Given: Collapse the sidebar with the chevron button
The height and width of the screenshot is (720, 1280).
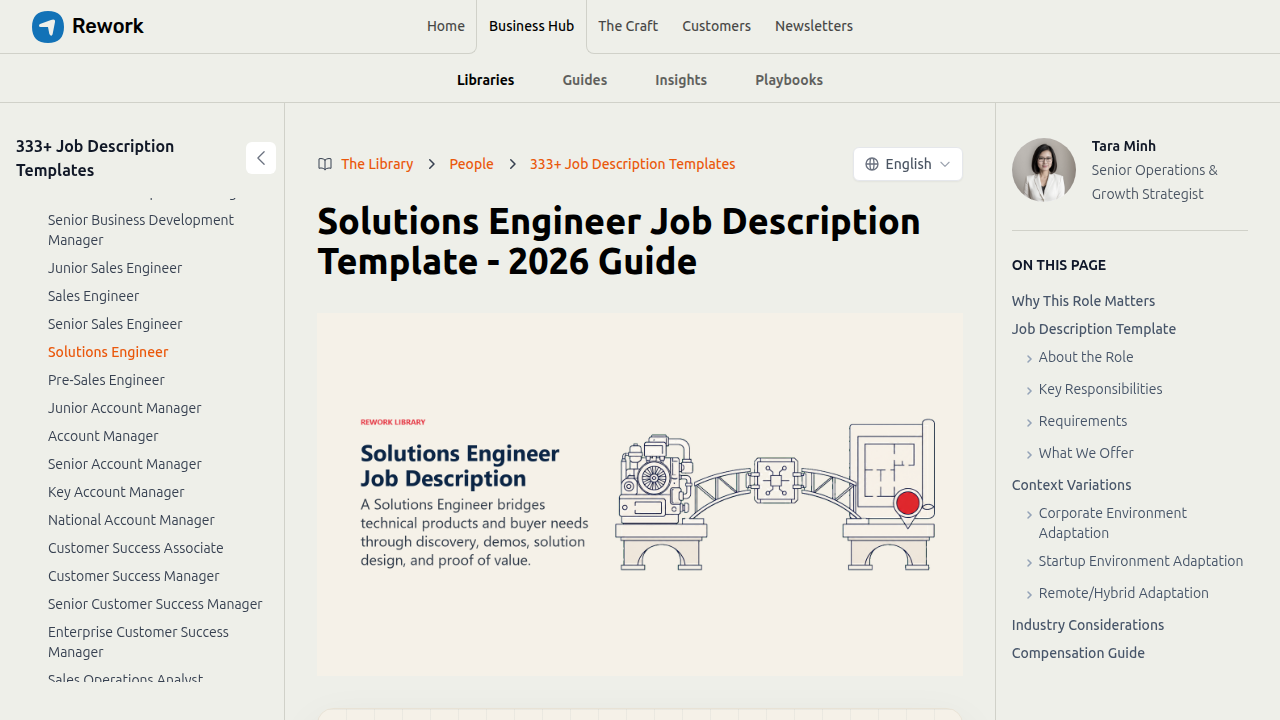Looking at the screenshot, I should pos(261,158).
